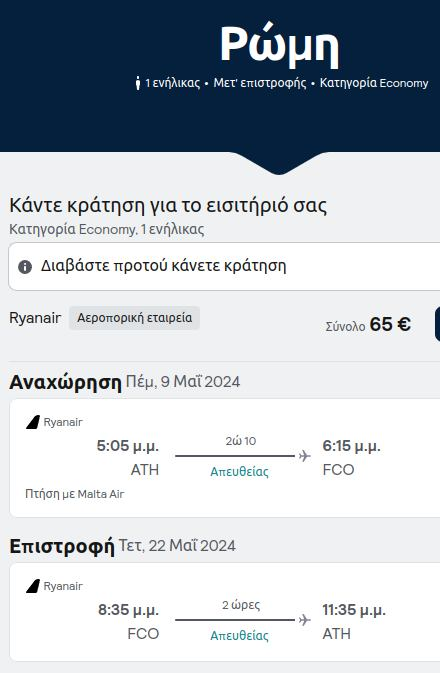Click 'Μετ' επιστροφής' trip type in header
Viewport: 440px width, 673px height.
(x=260, y=83)
